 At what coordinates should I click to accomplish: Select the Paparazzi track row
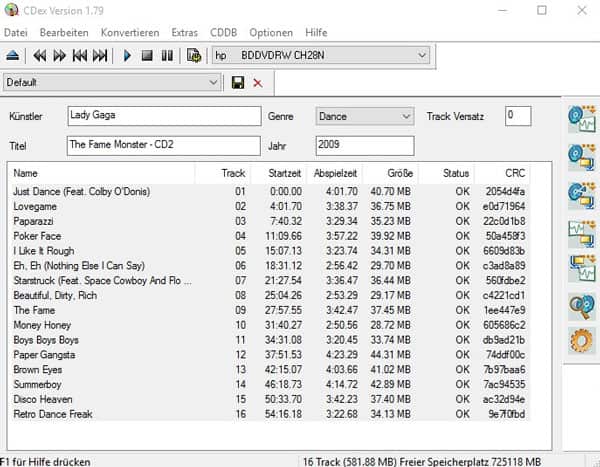(x=269, y=221)
